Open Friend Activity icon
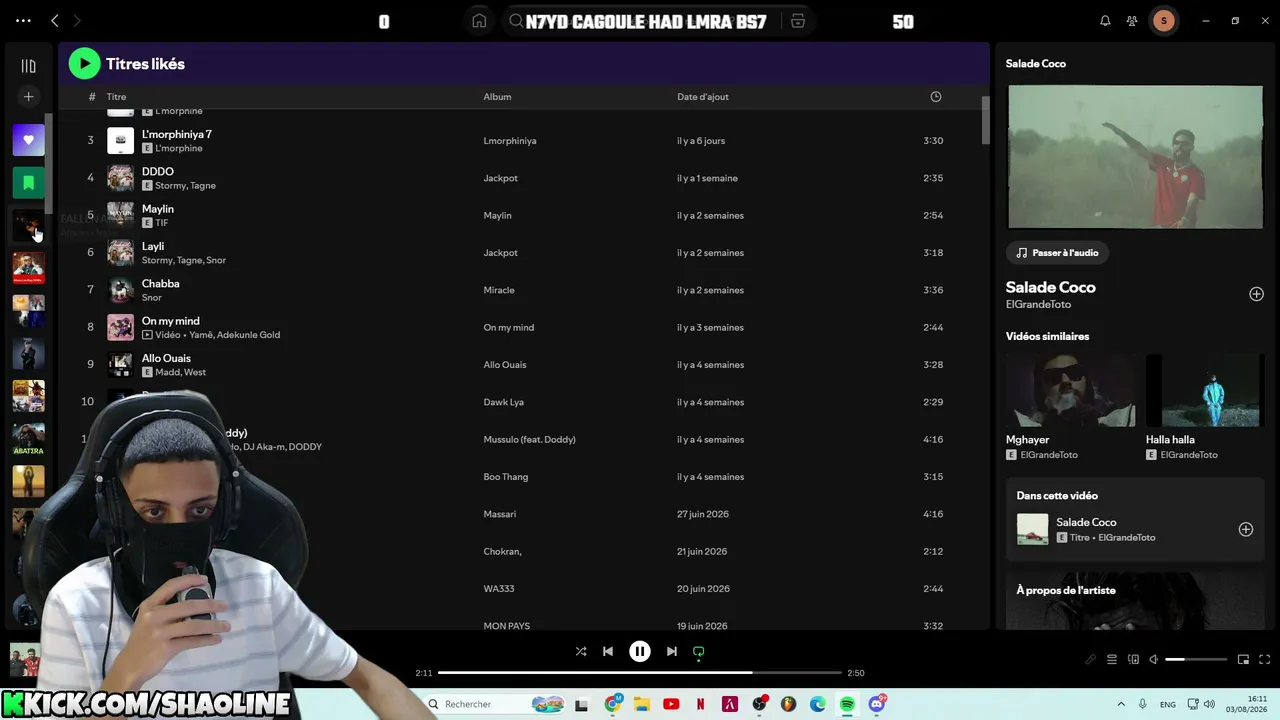The image size is (1280, 720). click(x=1132, y=21)
